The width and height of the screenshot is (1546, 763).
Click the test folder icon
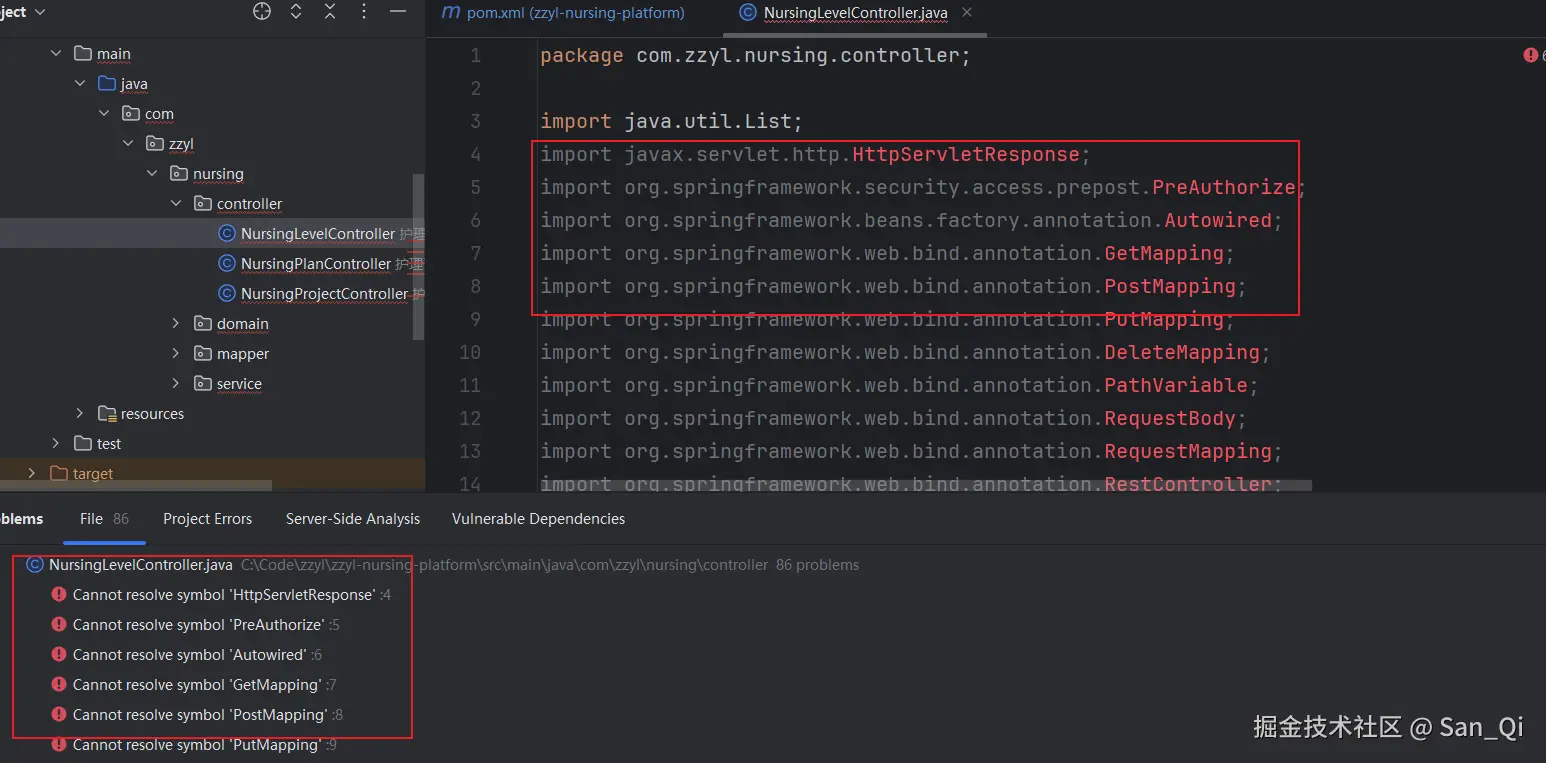(83, 443)
